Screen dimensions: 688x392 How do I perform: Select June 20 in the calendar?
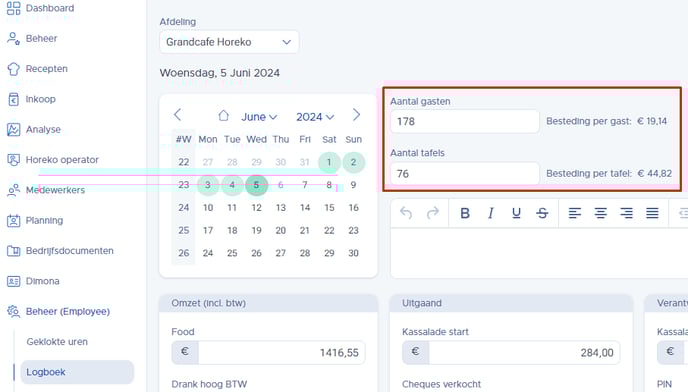tap(281, 230)
